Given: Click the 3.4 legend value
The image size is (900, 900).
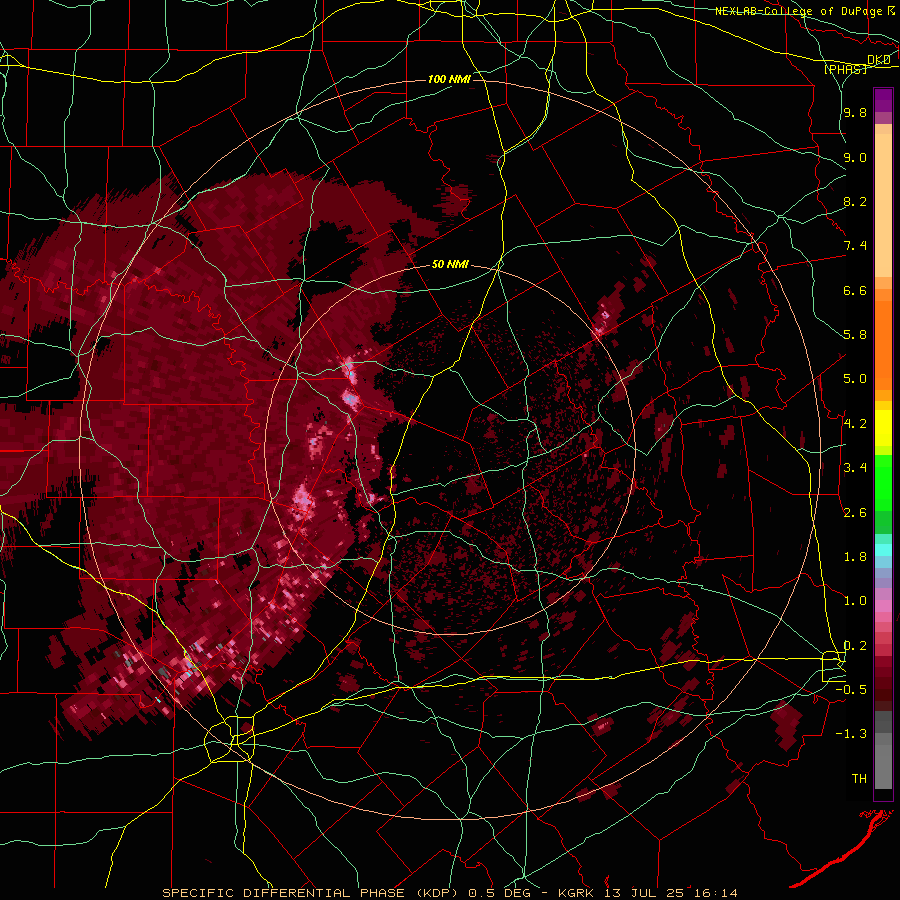Looking at the screenshot, I should tap(855, 468).
